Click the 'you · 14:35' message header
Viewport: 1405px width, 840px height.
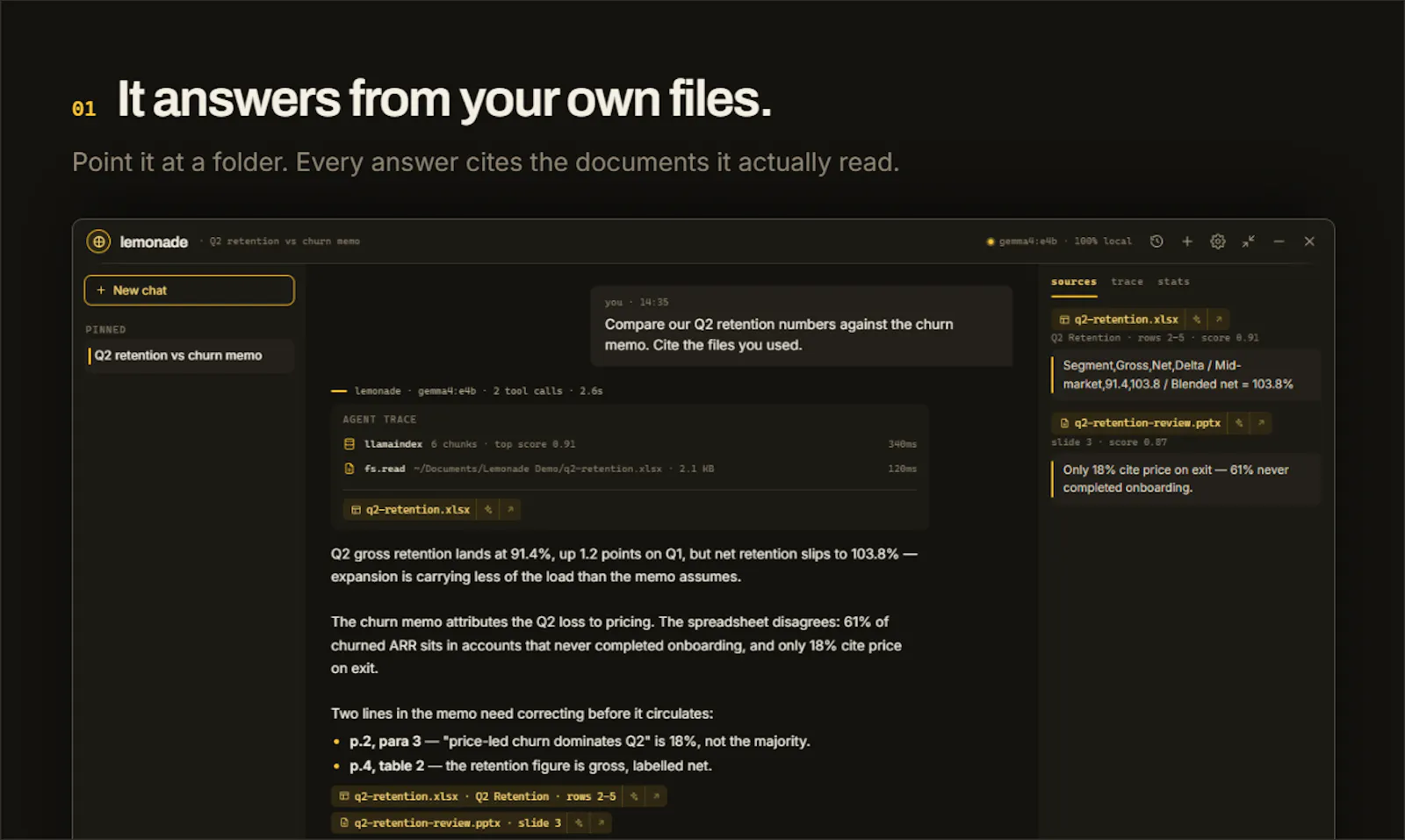(x=637, y=302)
